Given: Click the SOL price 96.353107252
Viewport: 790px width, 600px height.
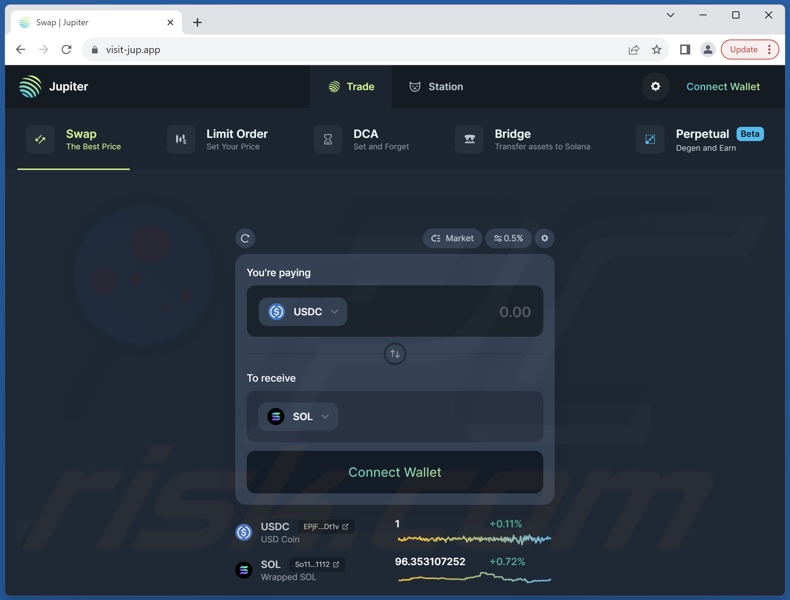Looking at the screenshot, I should coord(430,561).
